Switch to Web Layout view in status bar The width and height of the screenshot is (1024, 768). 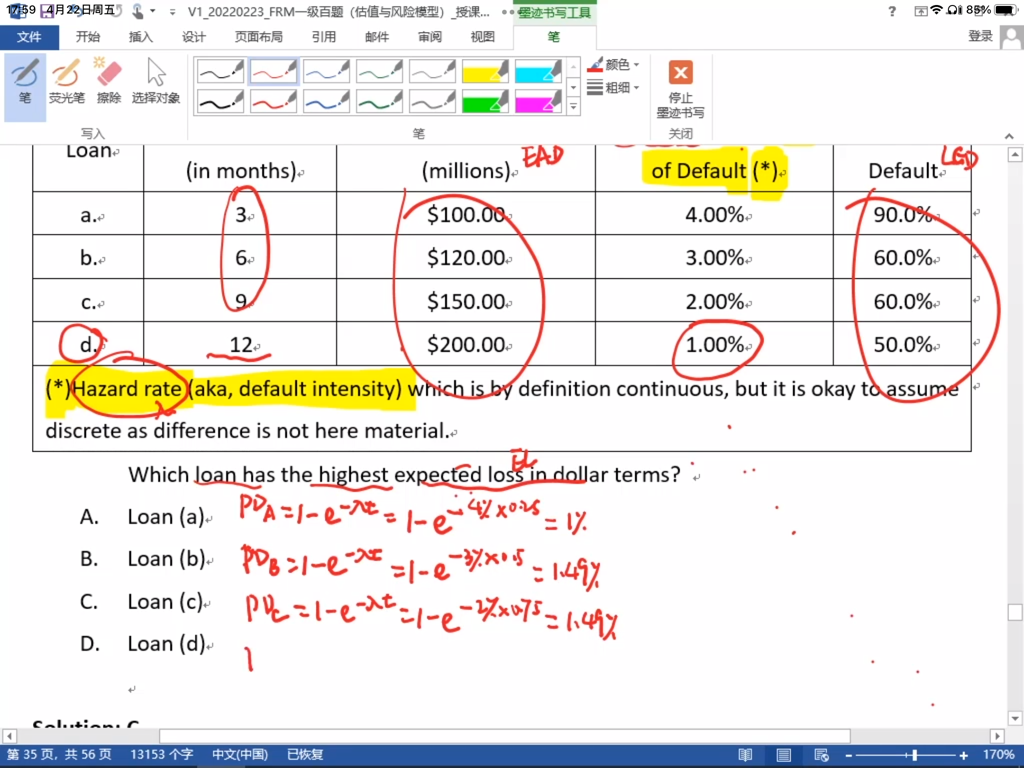(820, 755)
